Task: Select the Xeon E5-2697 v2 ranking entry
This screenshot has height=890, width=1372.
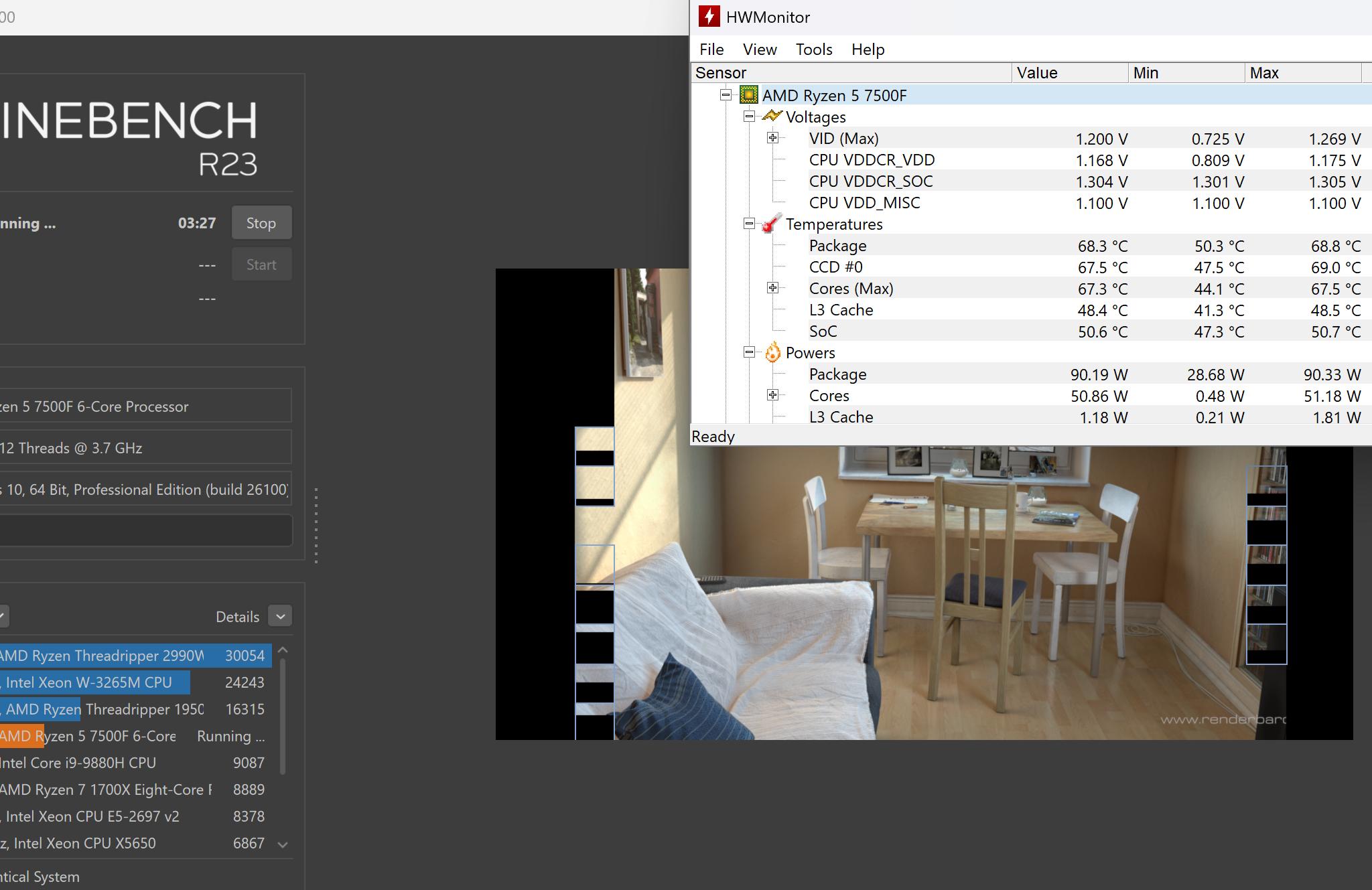Action: point(136,816)
